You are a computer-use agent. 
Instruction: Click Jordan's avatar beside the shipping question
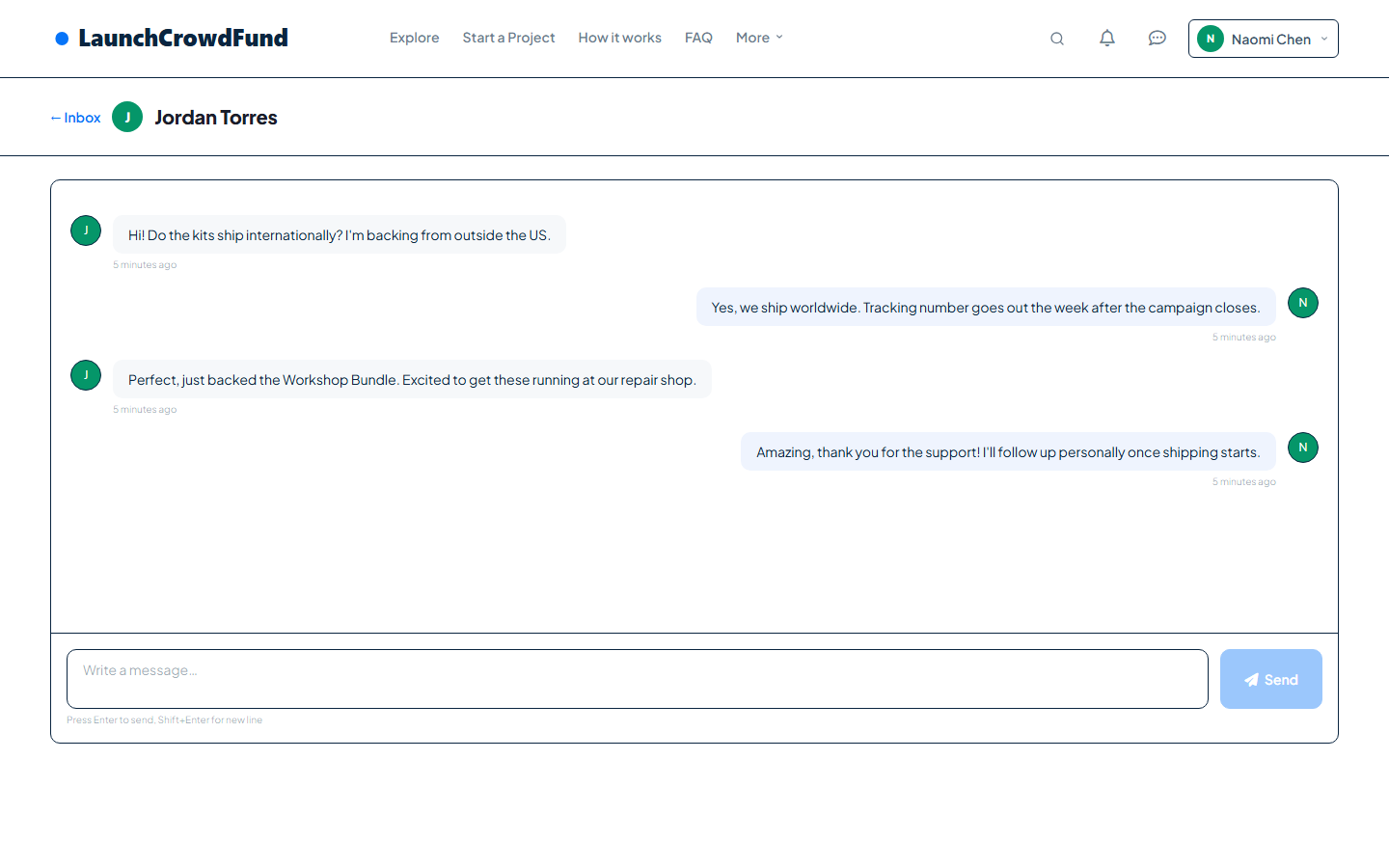tap(86, 231)
